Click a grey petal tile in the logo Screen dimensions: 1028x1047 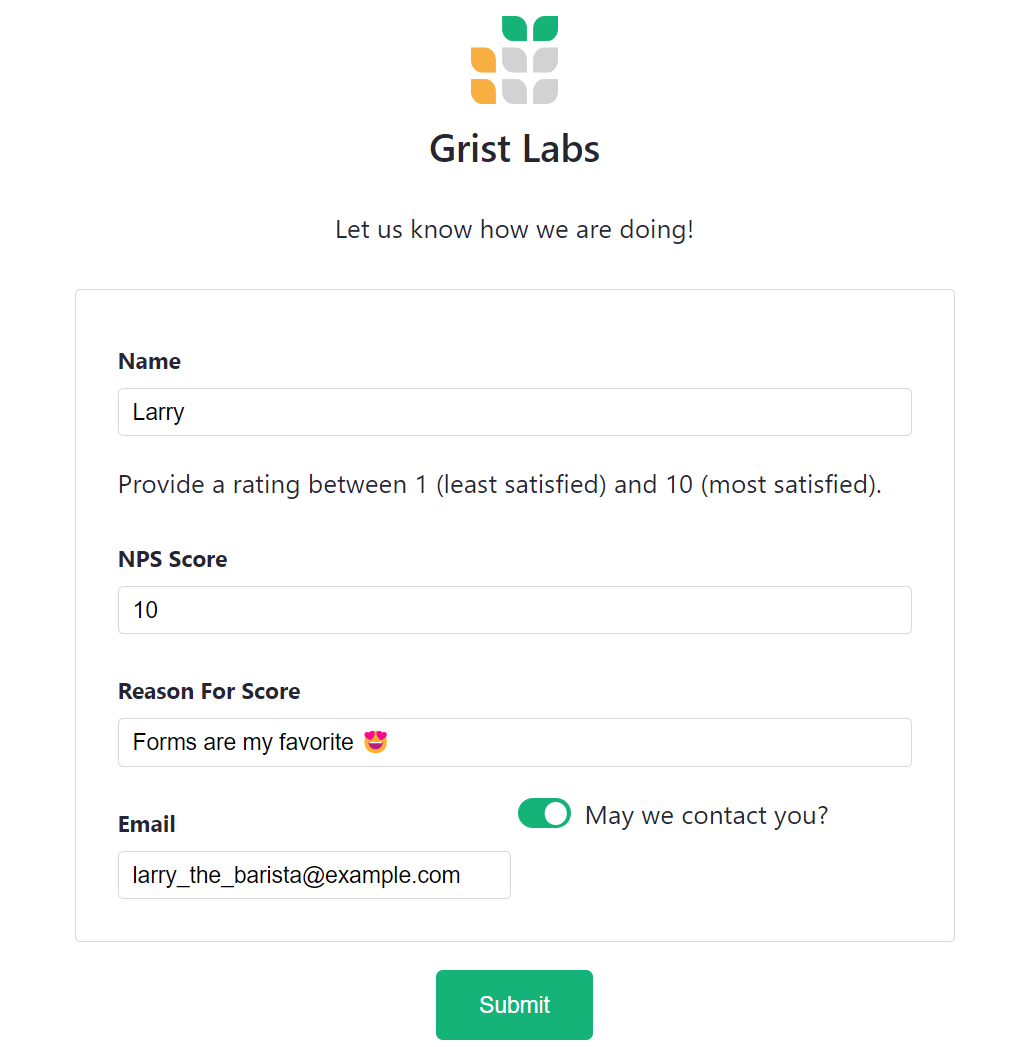point(545,60)
